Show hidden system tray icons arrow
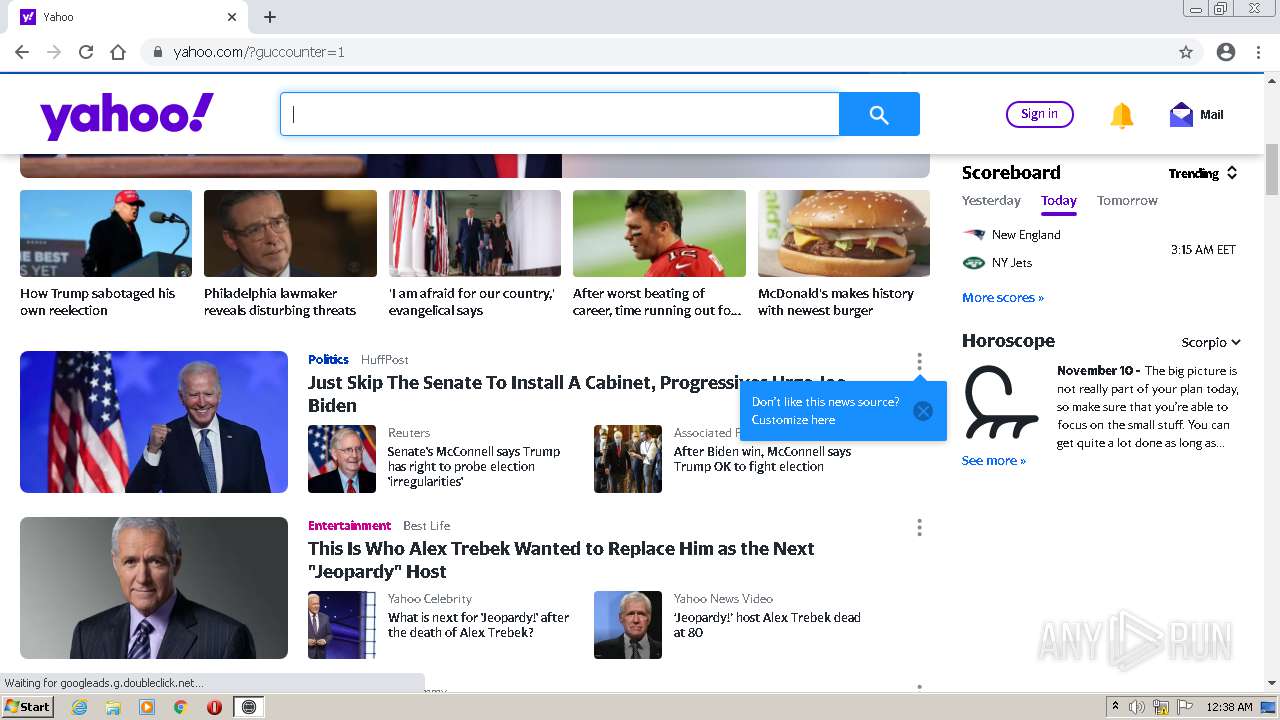 [x=1115, y=707]
